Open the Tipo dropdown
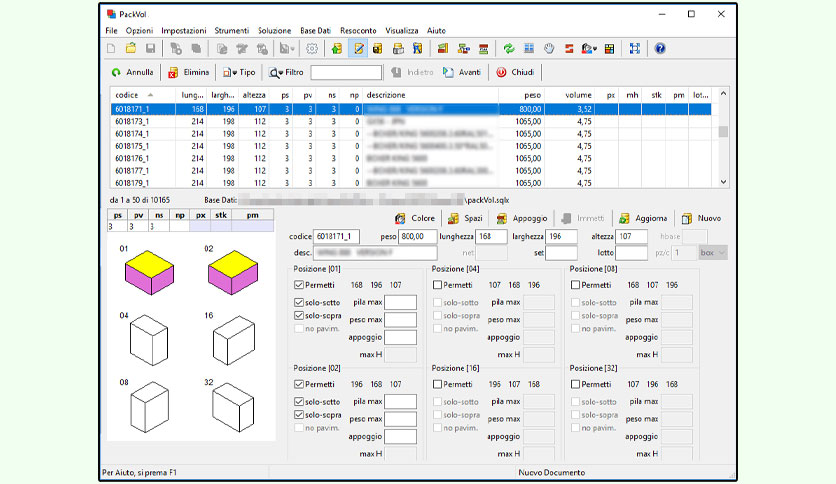836x484 pixels. pos(239,72)
